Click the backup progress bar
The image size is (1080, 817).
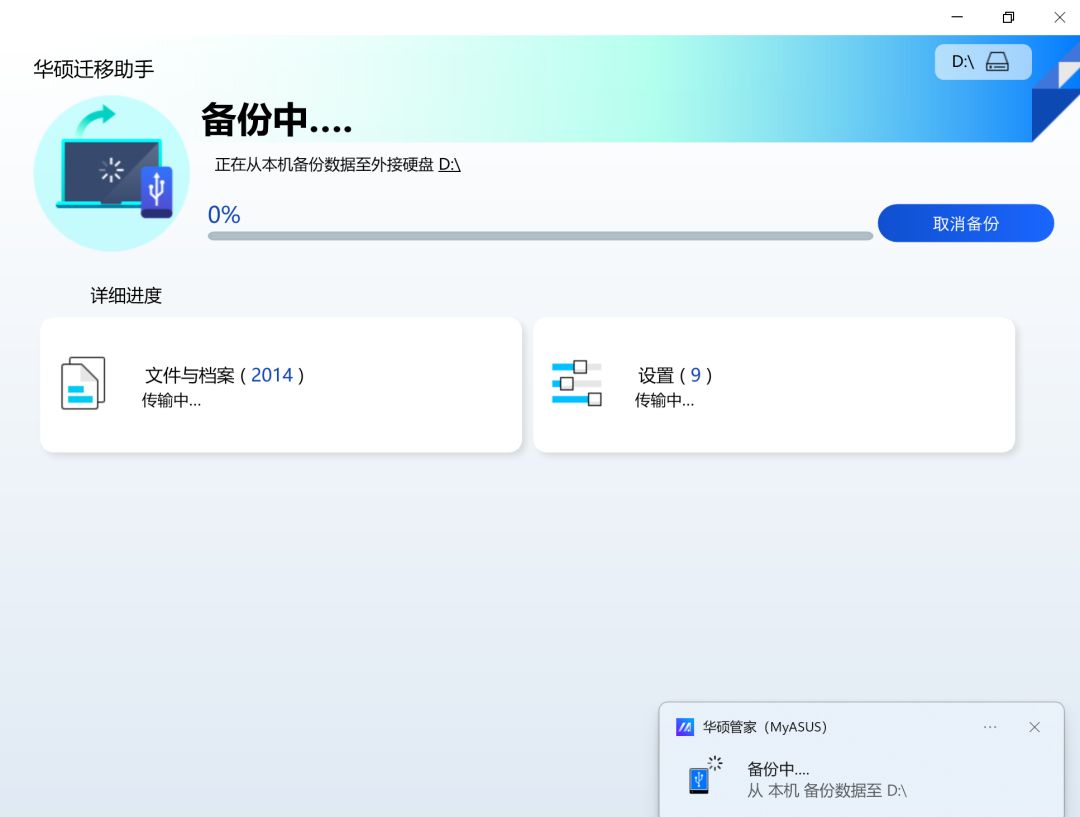click(540, 236)
